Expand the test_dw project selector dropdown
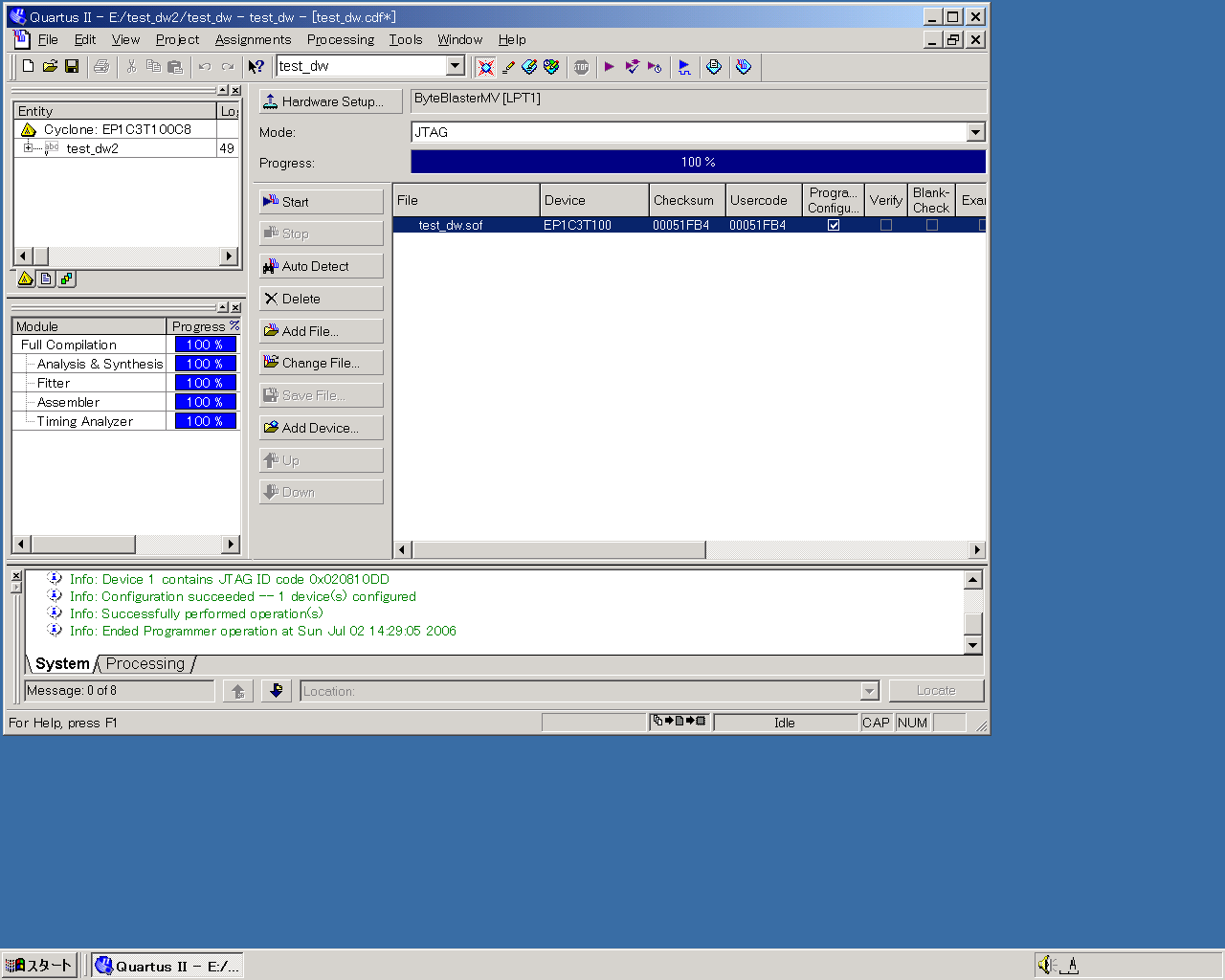 click(x=456, y=66)
